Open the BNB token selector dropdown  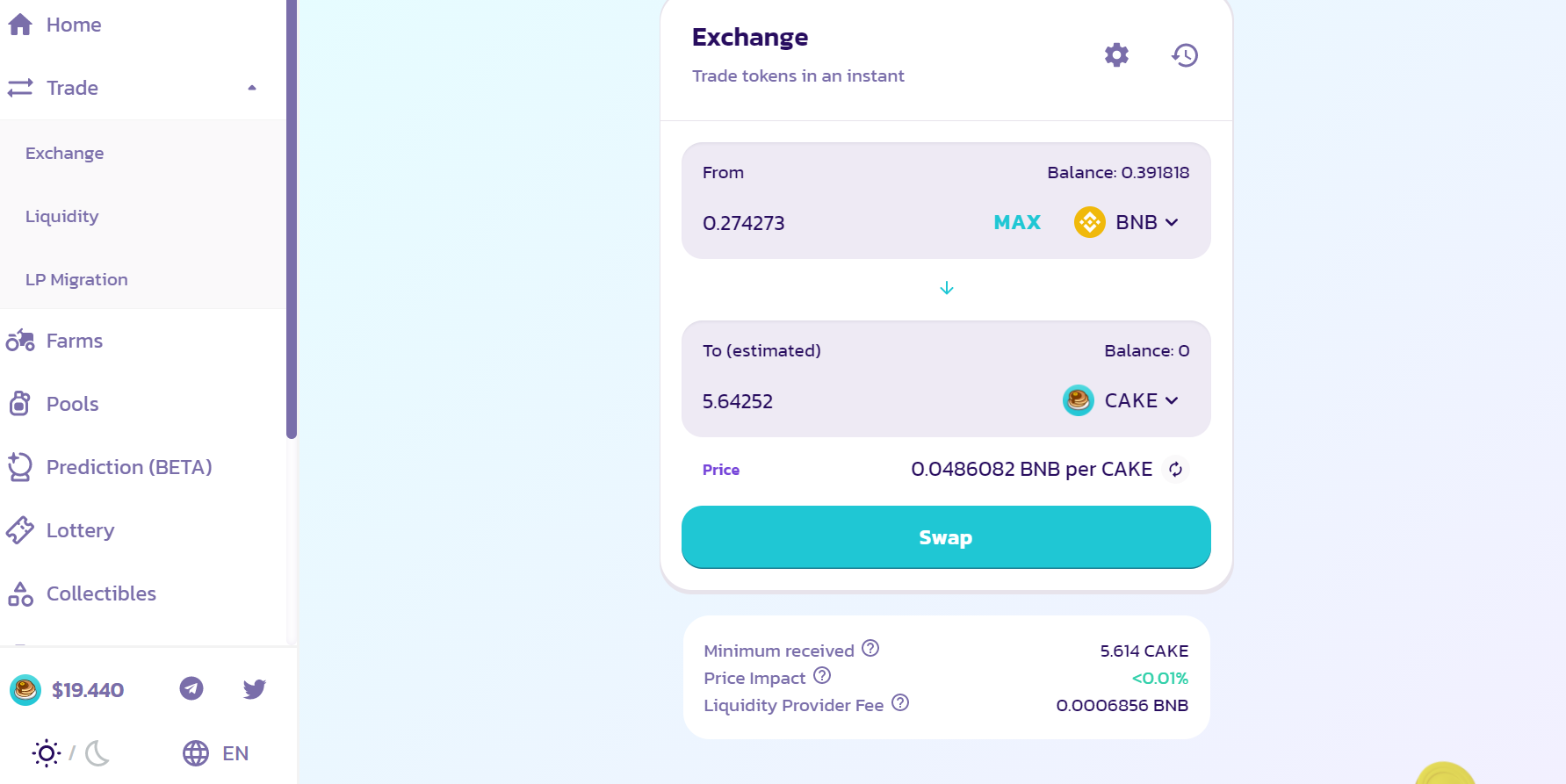1127,222
